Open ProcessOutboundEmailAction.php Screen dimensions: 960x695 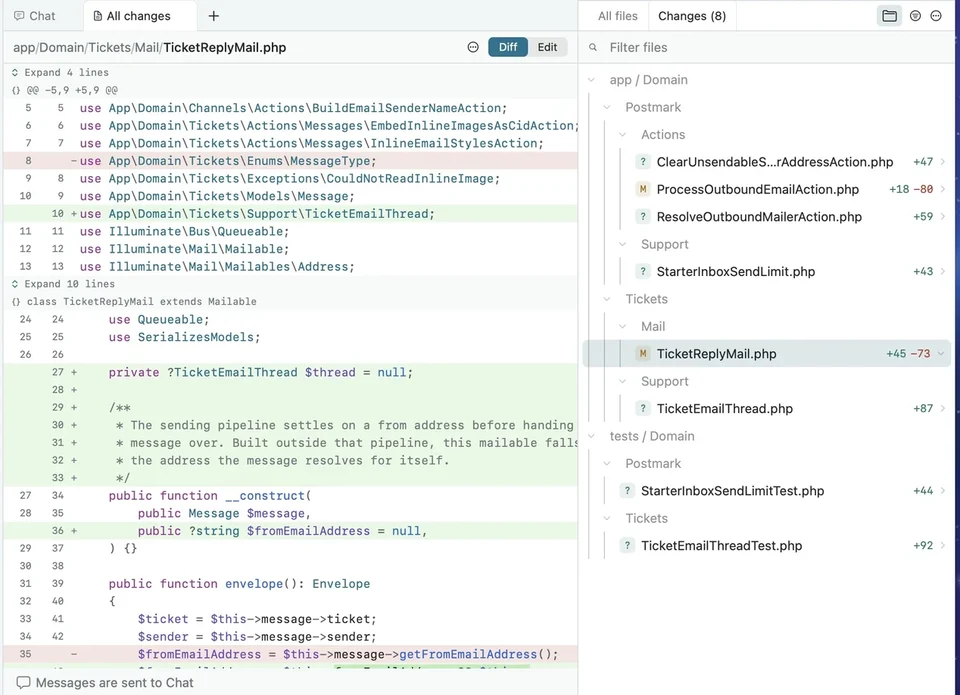[757, 189]
